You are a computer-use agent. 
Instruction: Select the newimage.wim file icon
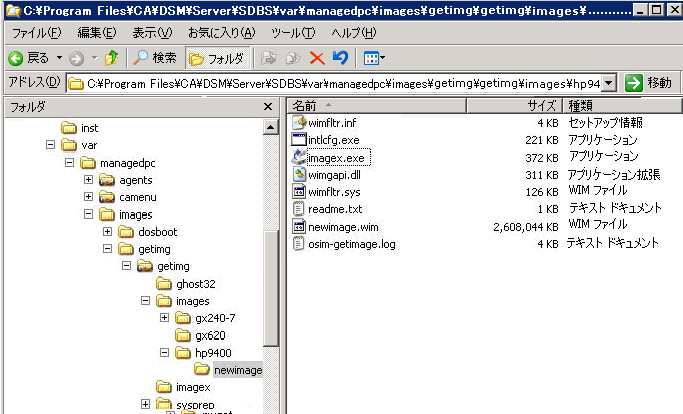point(299,226)
